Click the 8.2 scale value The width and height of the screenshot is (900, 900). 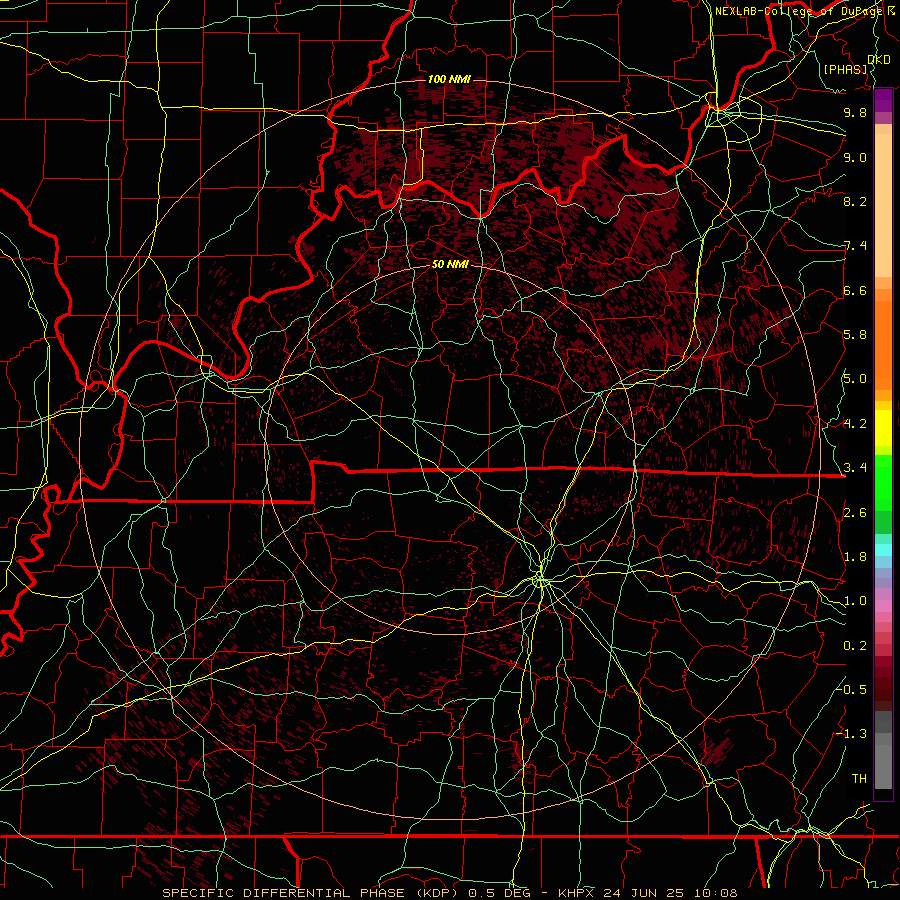[x=855, y=201]
